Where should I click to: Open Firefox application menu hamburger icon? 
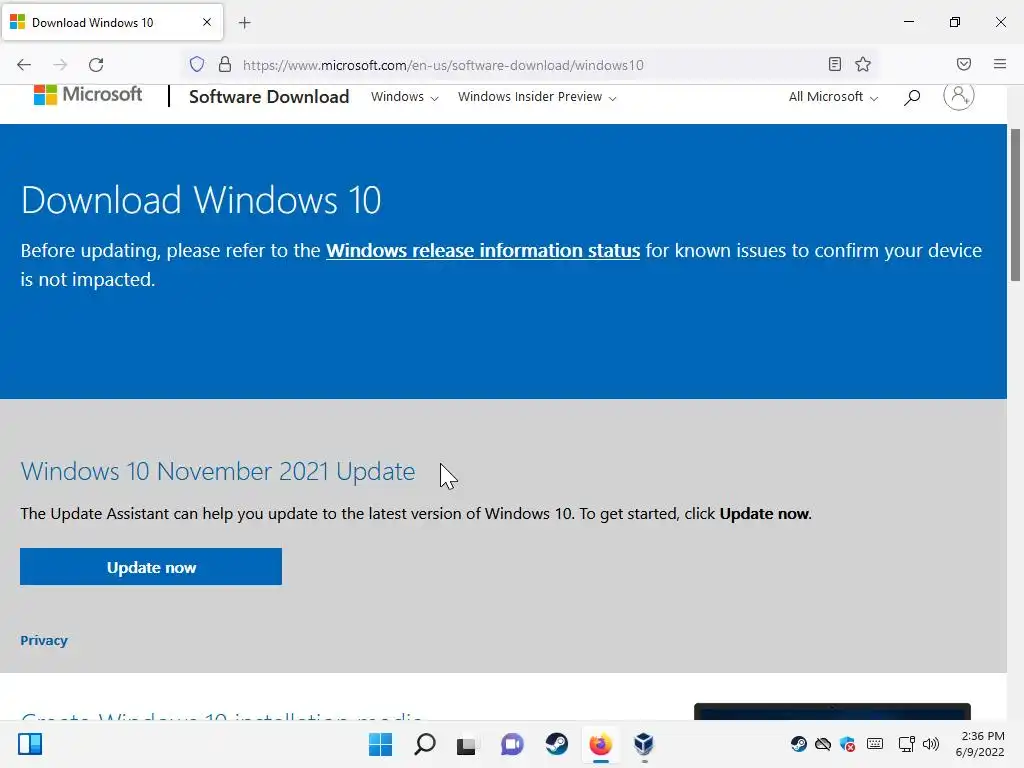point(1000,64)
